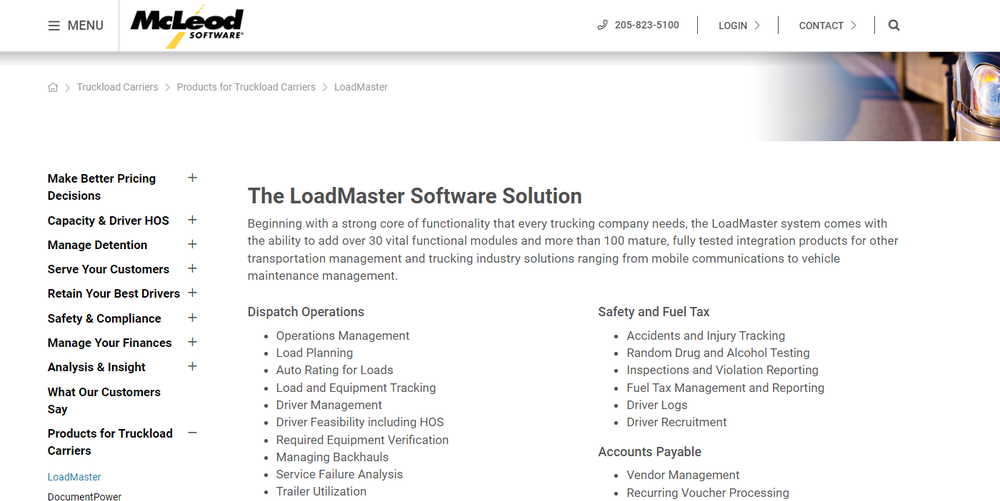Open the search magnifier icon

click(894, 25)
